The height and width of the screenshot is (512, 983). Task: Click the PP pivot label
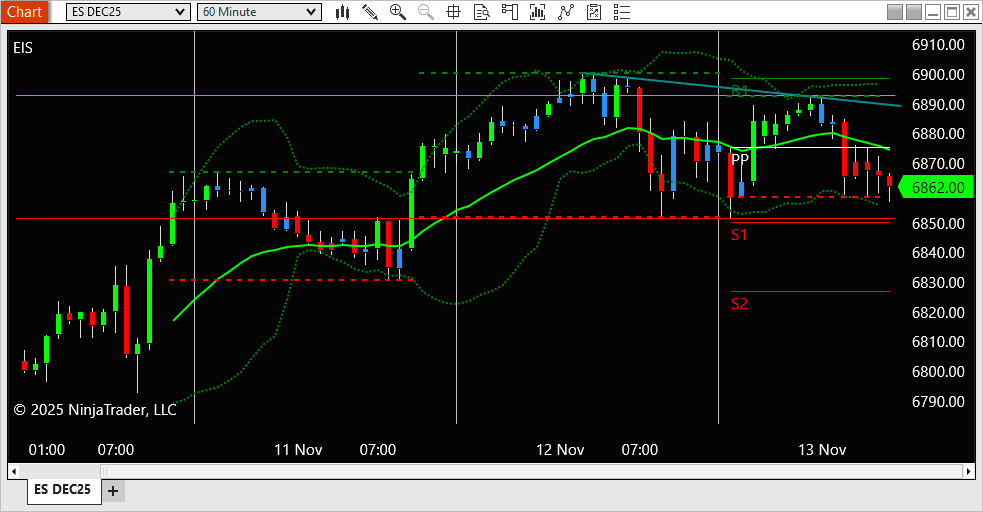(740, 159)
